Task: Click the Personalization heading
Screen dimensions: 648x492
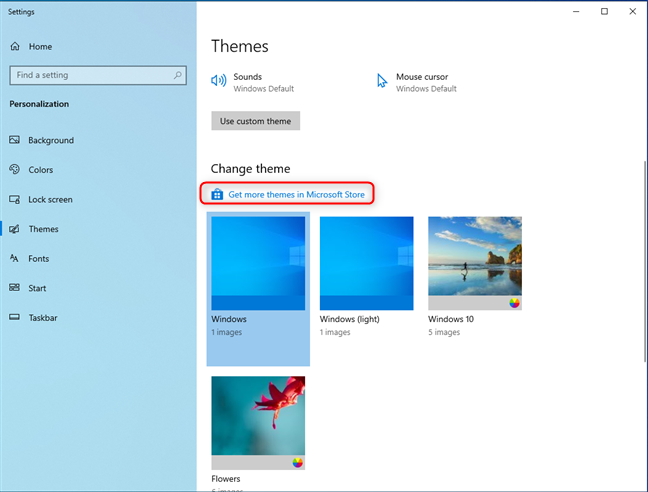Action: (39, 104)
